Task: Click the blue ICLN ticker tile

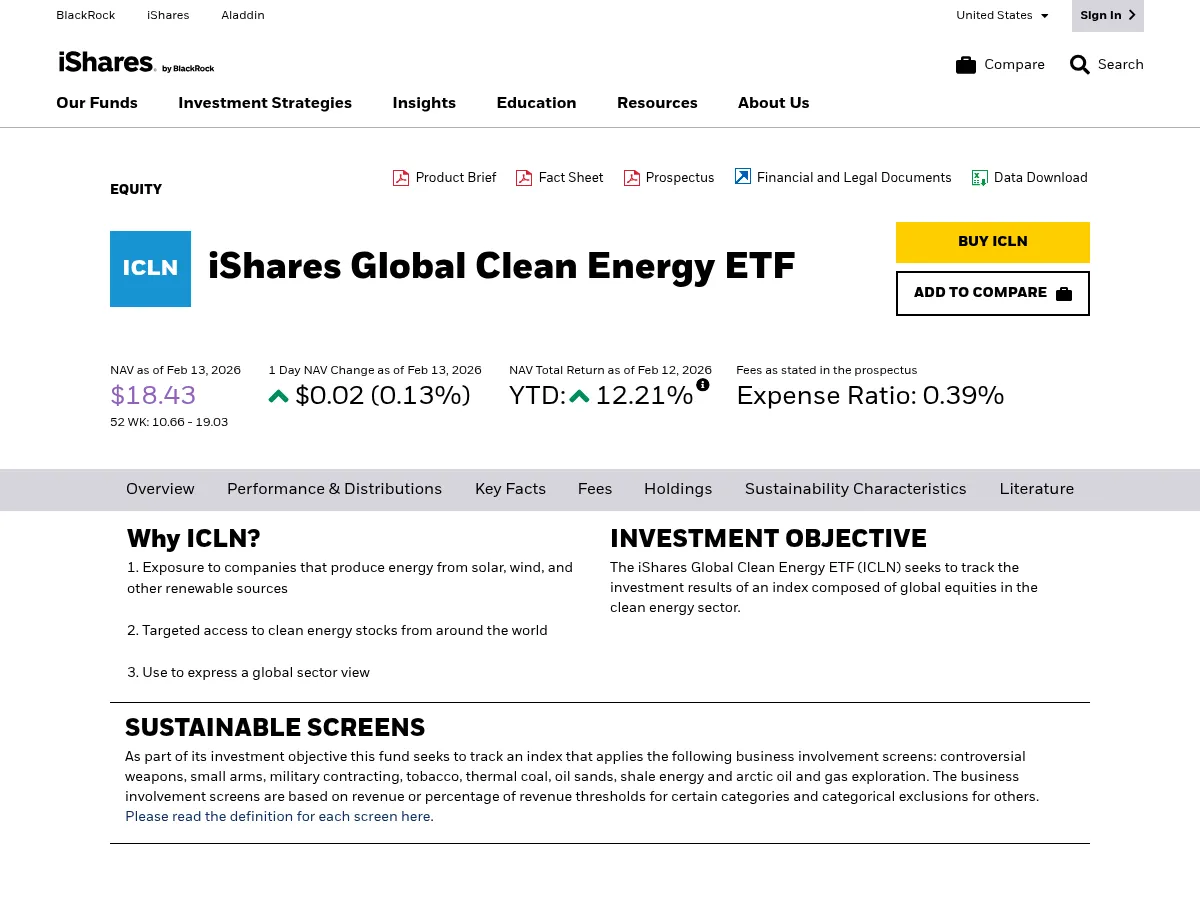Action: (150, 268)
